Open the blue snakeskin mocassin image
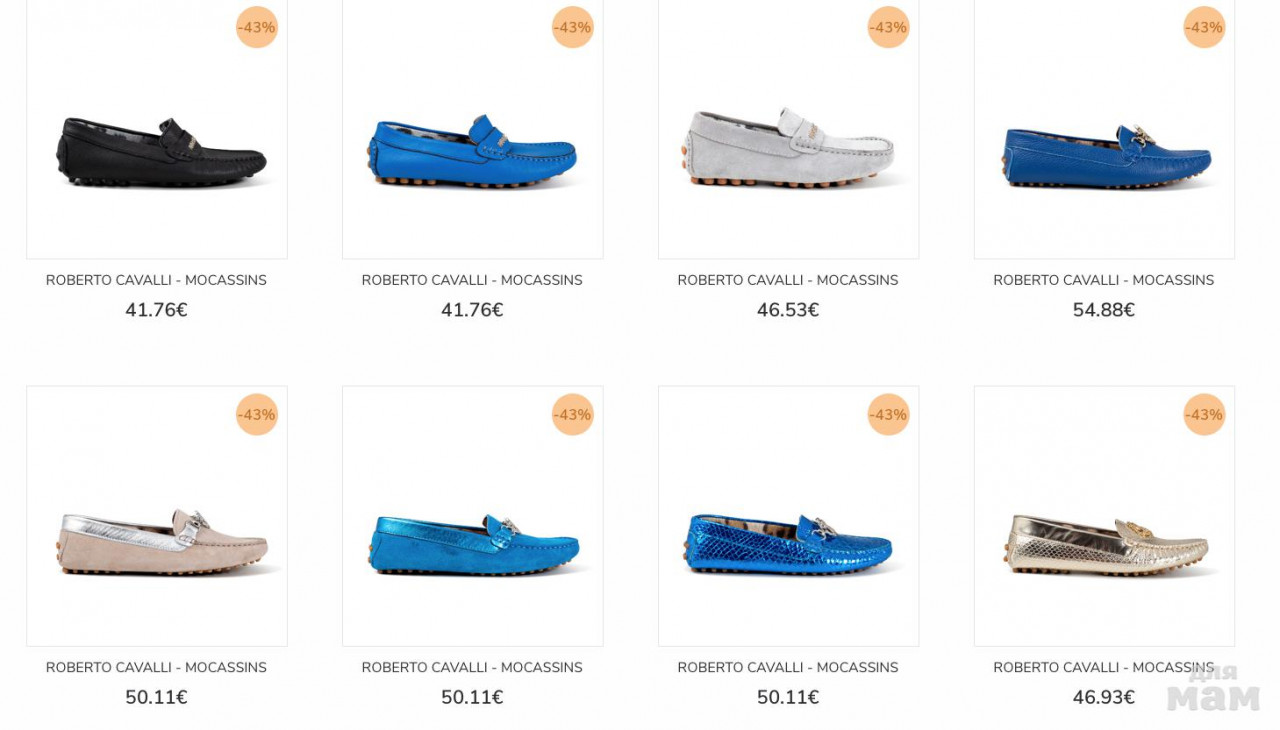 click(789, 516)
